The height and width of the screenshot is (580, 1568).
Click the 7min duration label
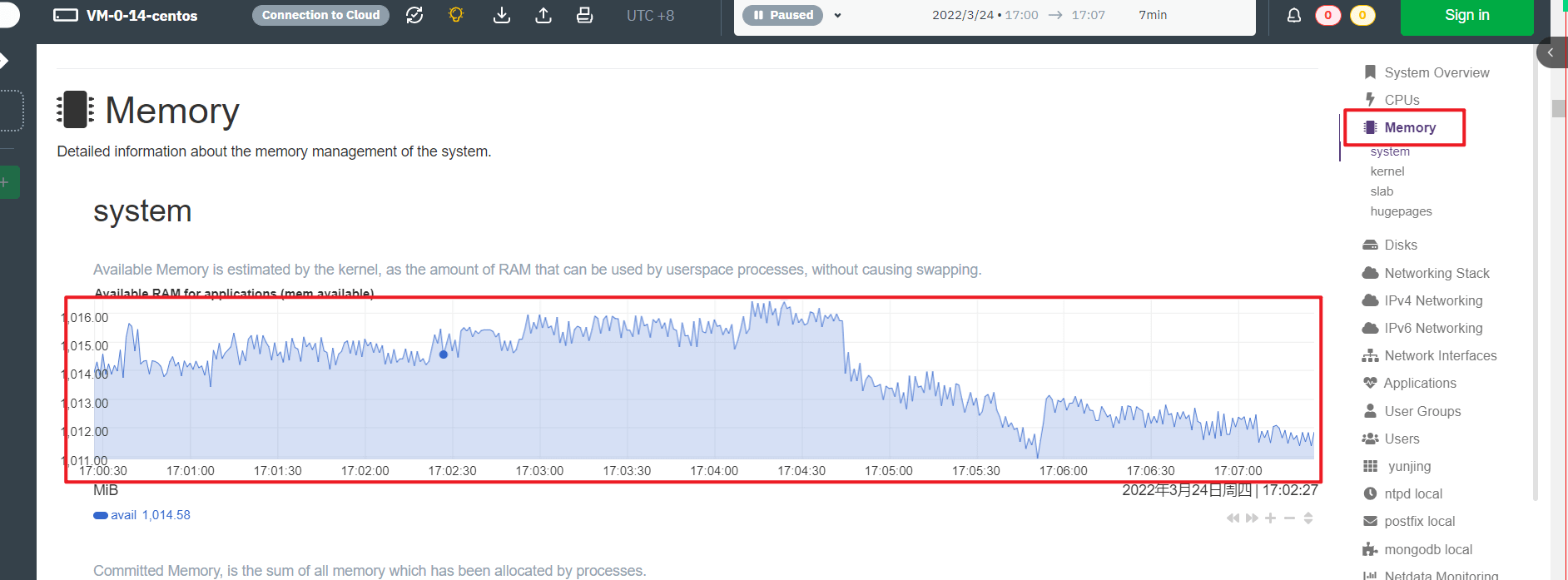point(1153,15)
